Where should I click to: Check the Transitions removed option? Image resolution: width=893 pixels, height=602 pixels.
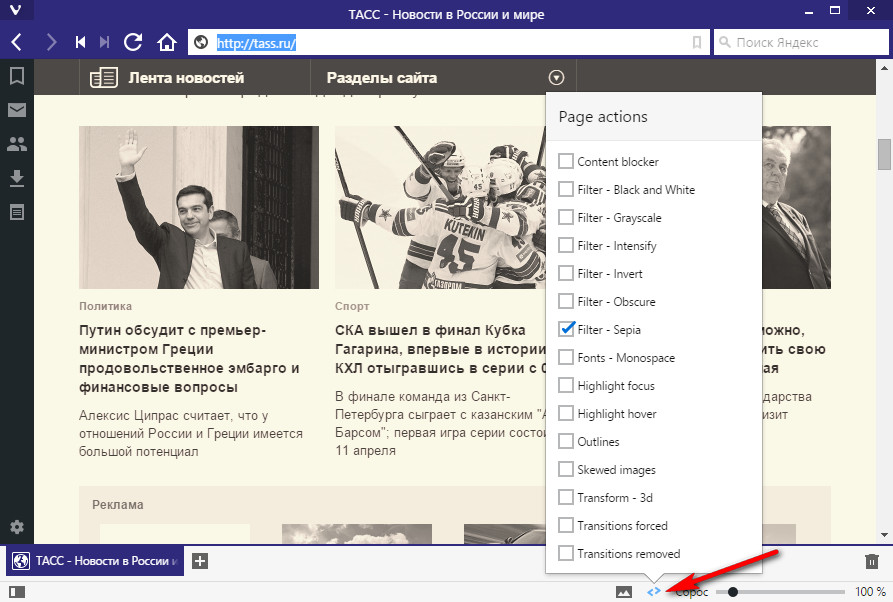pos(566,552)
